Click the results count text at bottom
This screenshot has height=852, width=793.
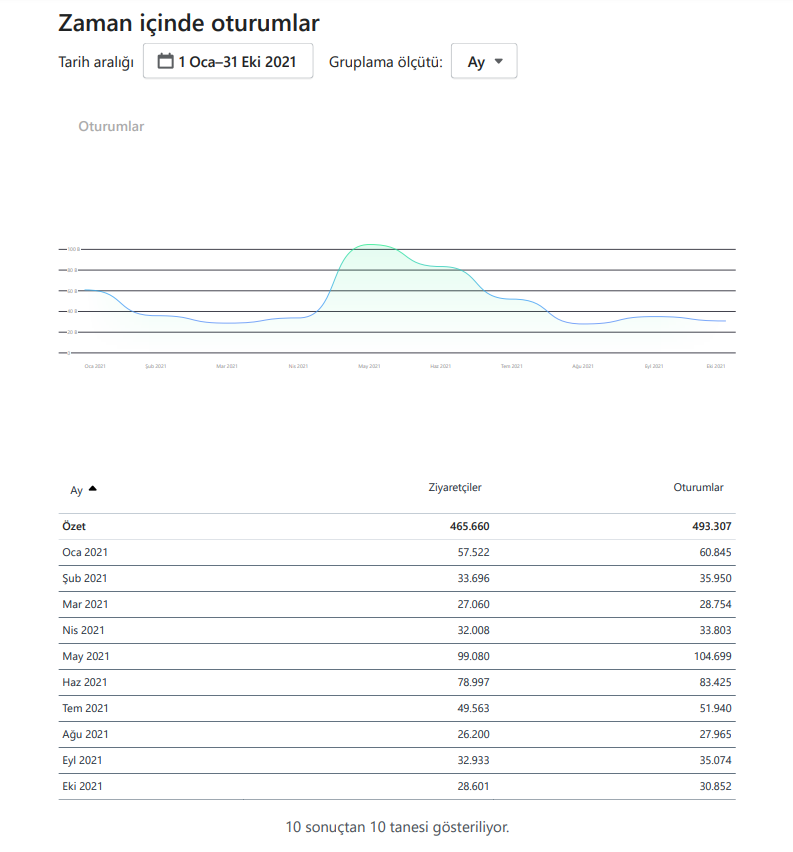coord(397,827)
